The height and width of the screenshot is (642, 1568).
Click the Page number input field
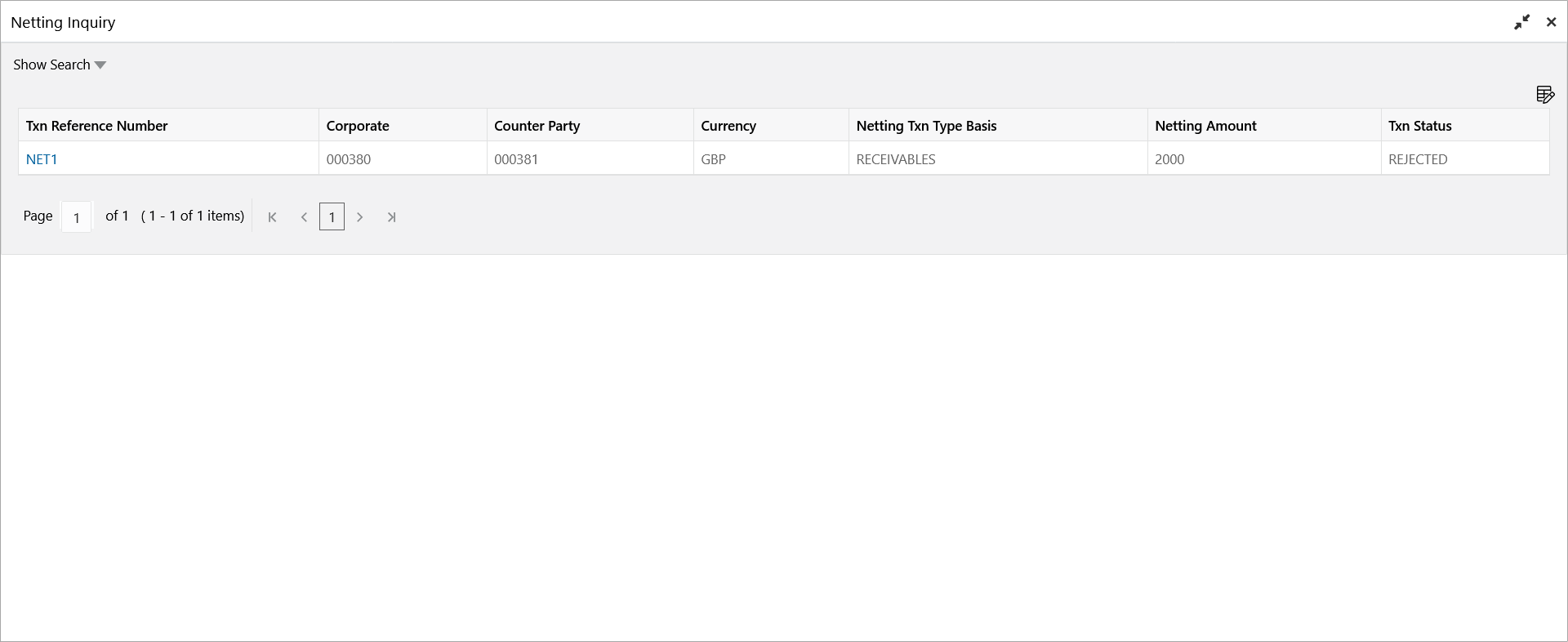tap(77, 217)
